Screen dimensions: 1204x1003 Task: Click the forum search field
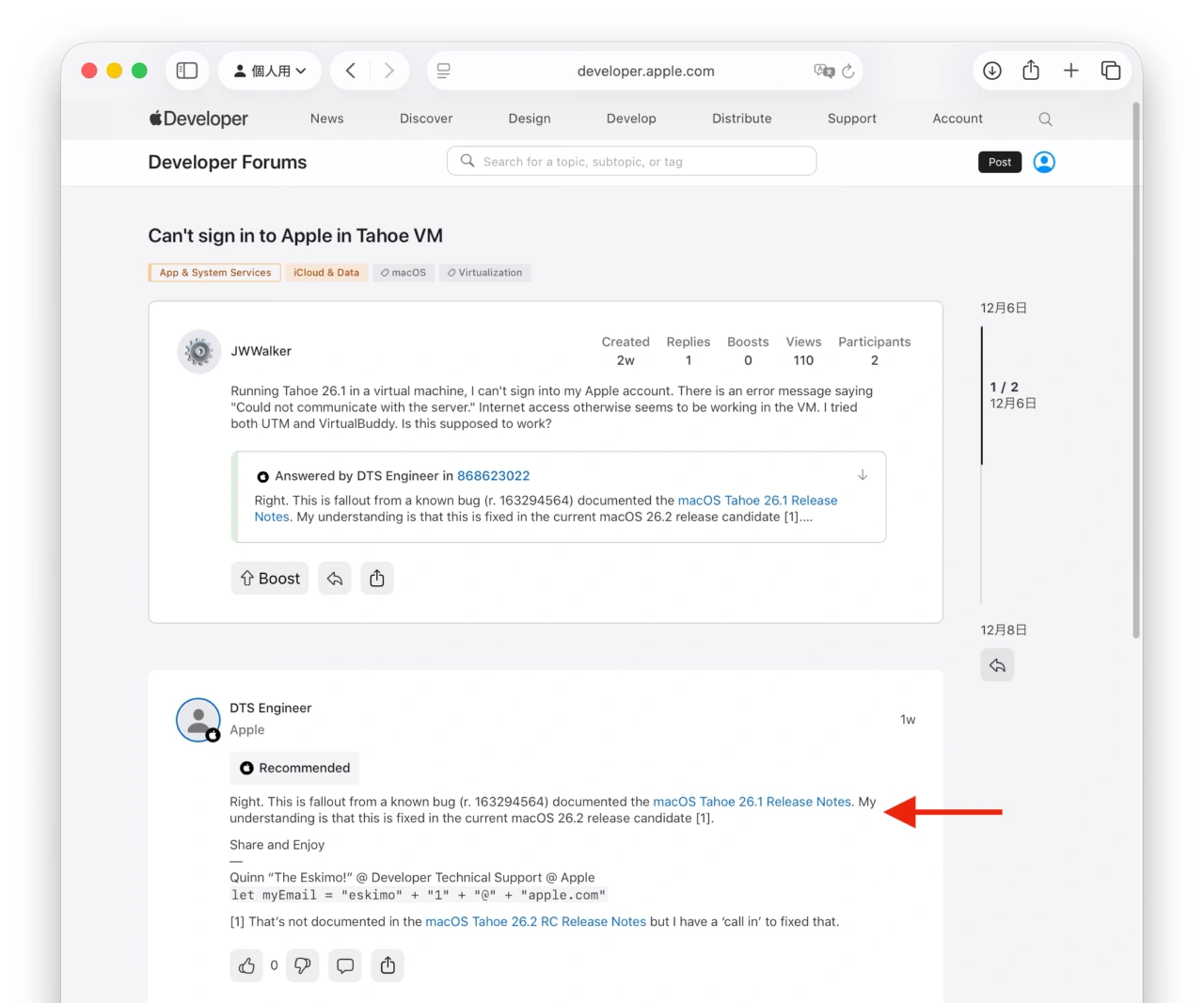tap(631, 161)
